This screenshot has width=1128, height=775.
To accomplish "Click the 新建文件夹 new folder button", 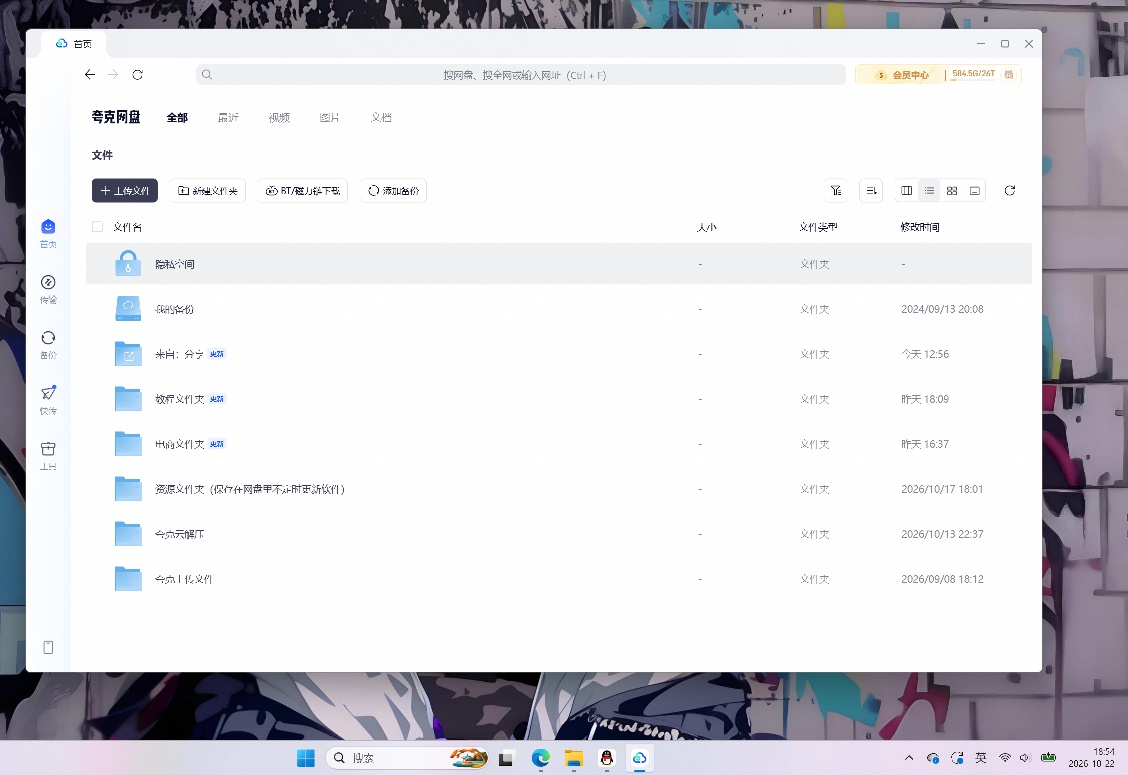I will click(208, 191).
